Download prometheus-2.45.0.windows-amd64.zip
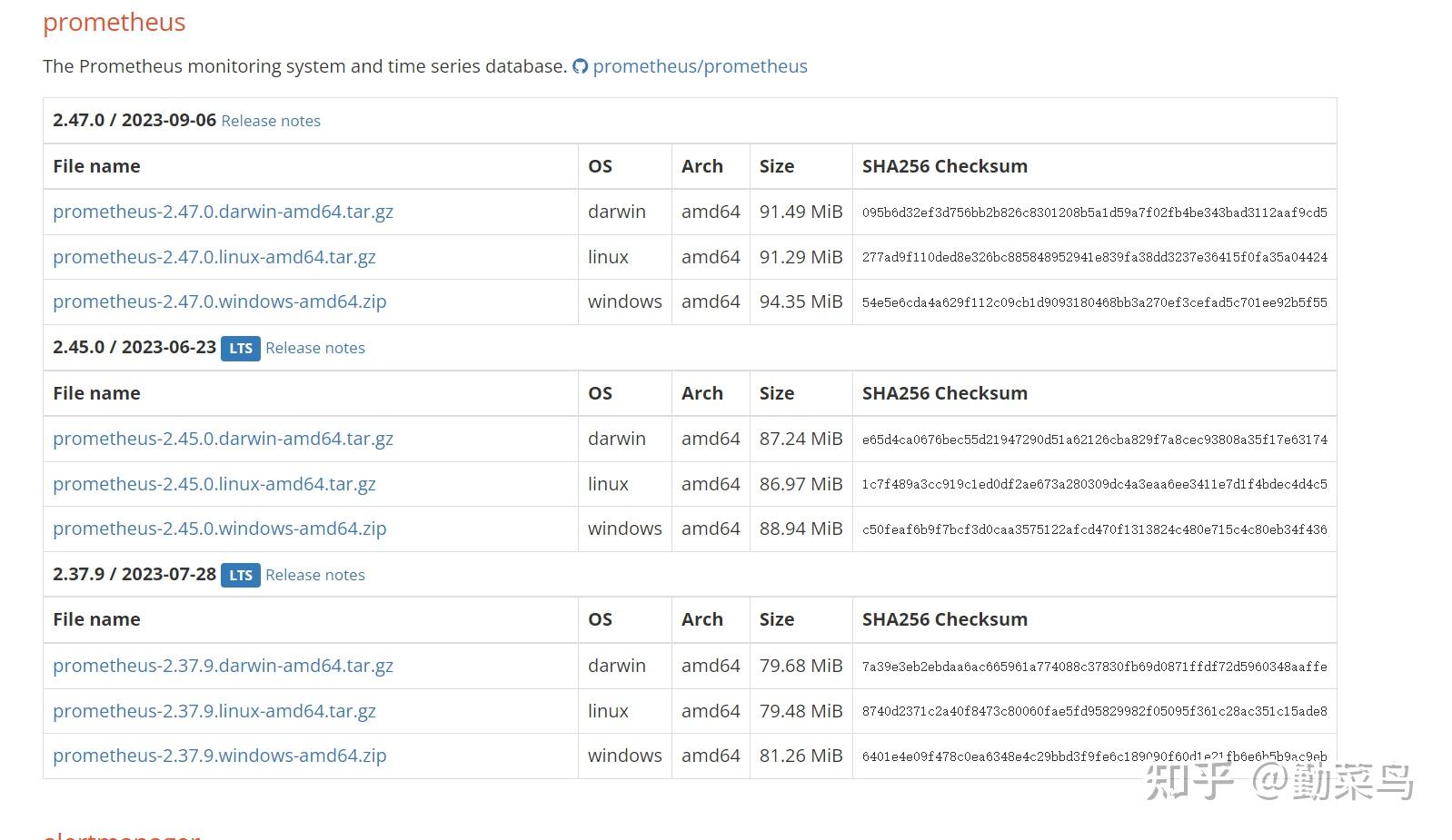This screenshot has height=840, width=1452. 219,529
